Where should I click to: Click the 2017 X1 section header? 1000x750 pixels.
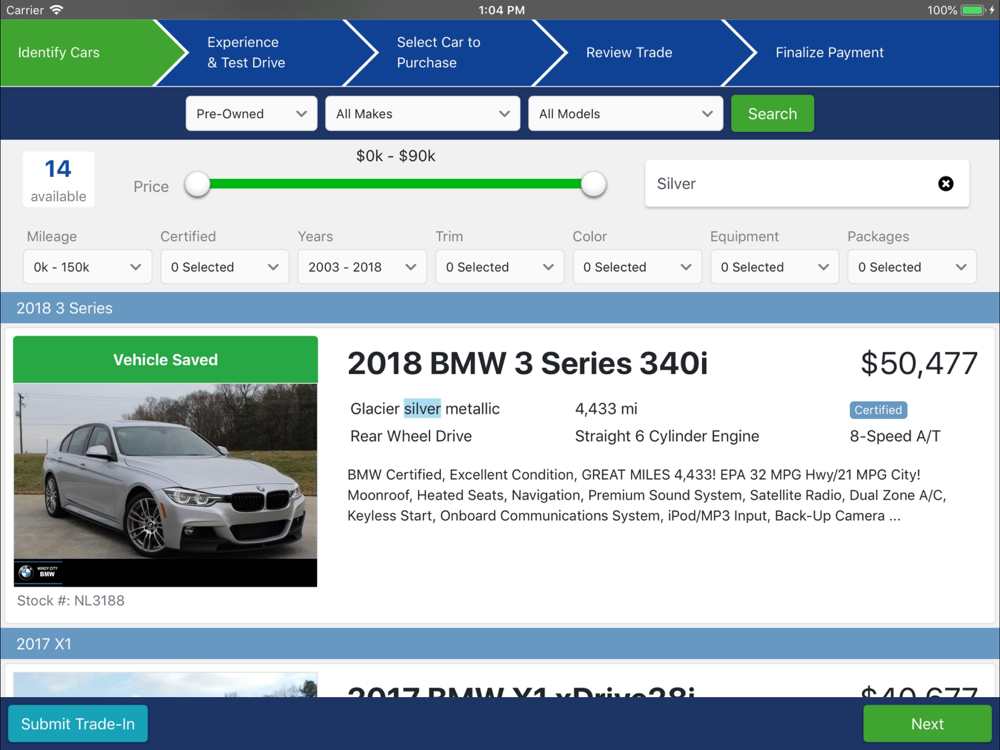(500, 644)
